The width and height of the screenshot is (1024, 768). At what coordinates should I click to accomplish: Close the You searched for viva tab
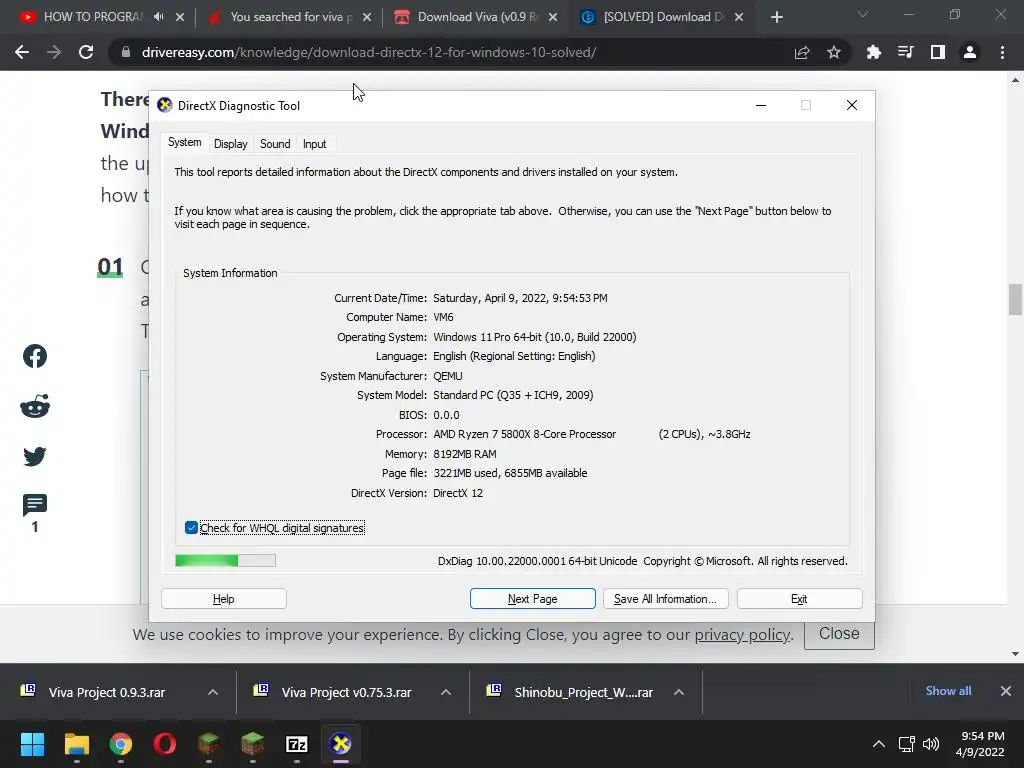[x=367, y=17]
